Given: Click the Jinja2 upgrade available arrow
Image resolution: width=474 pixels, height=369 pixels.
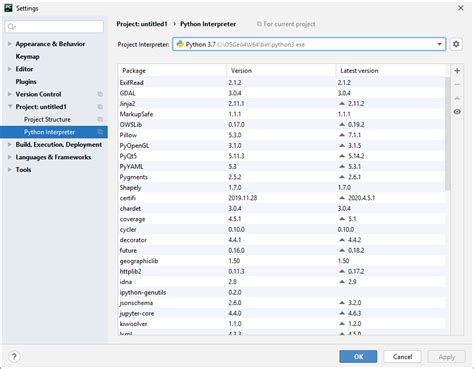Looking at the screenshot, I should point(342,104).
